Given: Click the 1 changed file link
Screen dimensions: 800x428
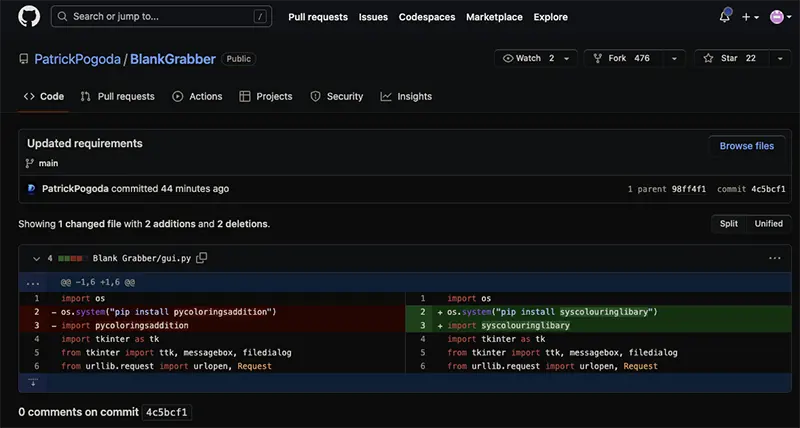Looking at the screenshot, I should tap(89, 223).
